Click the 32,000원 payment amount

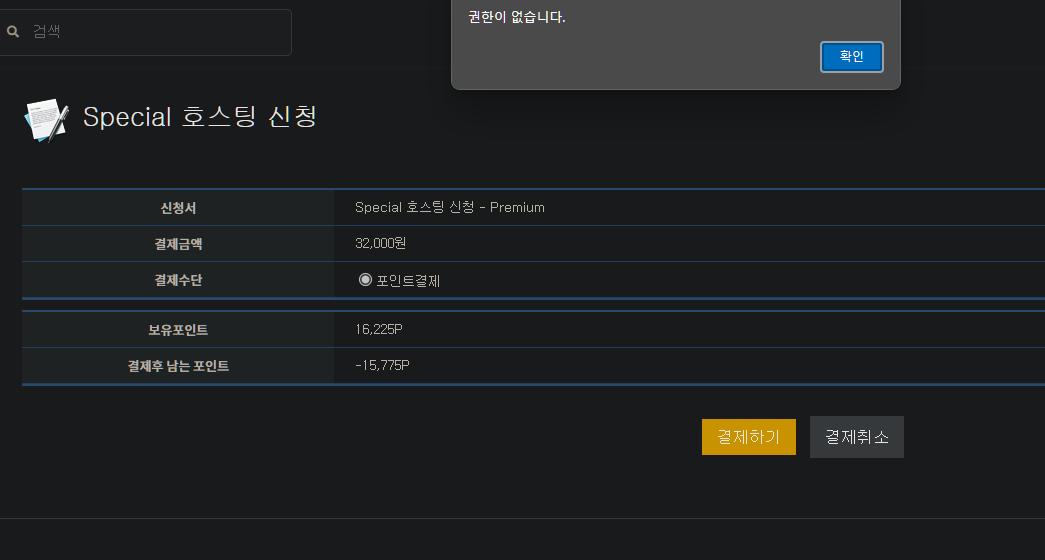380,243
